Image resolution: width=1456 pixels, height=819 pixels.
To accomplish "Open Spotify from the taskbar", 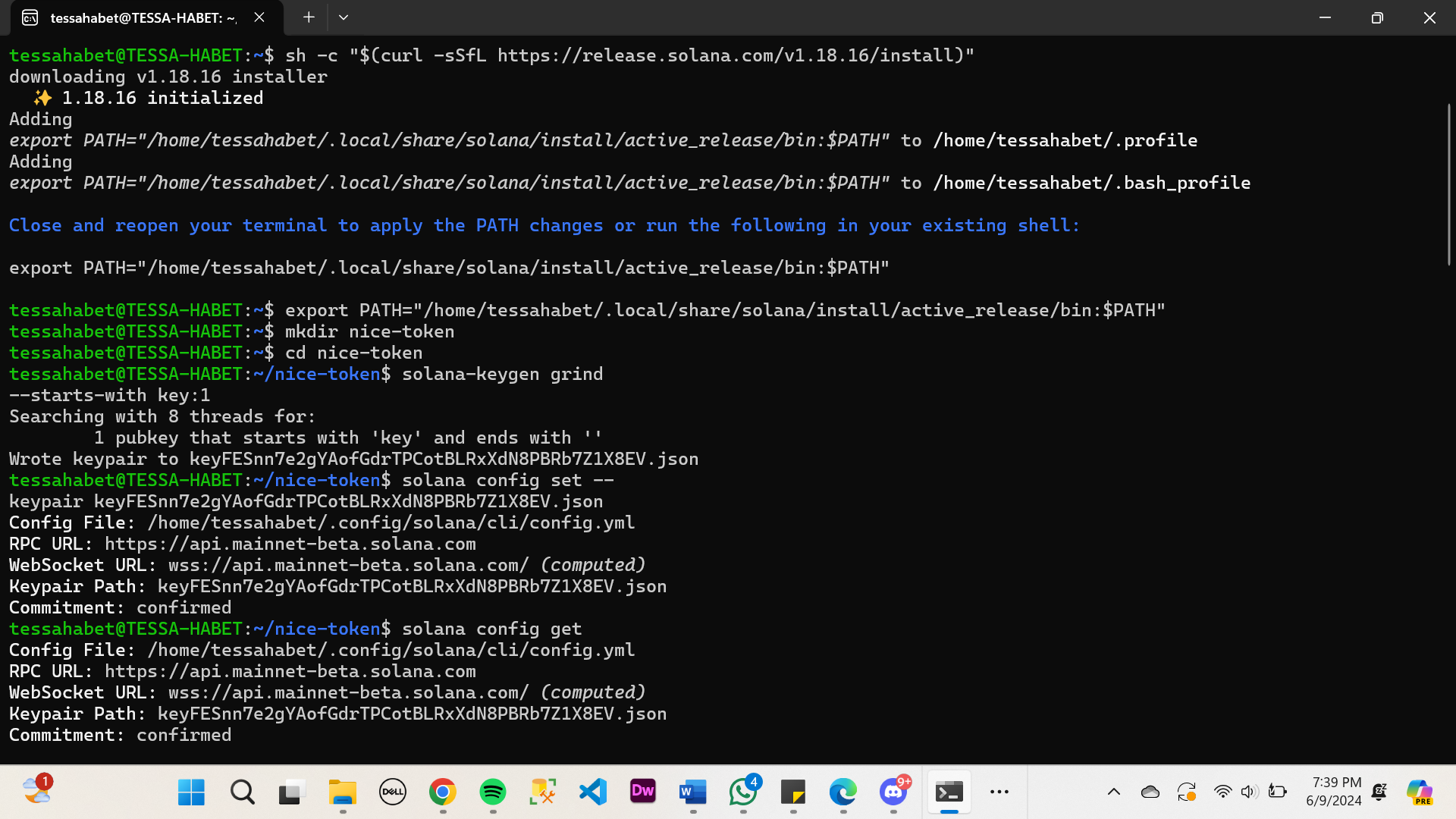I will pos(493,792).
